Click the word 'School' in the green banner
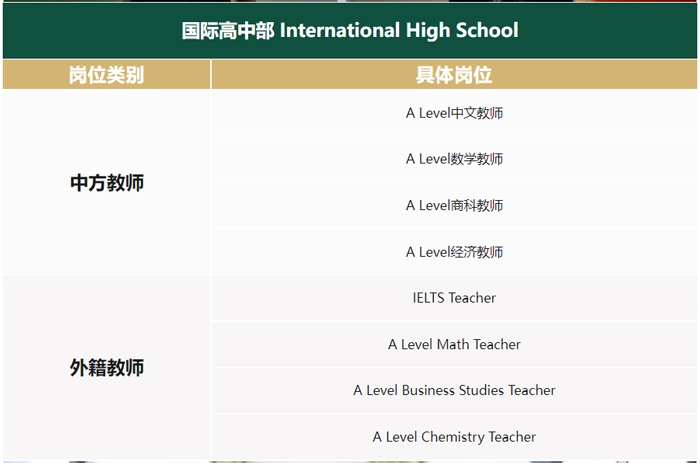Screen dimensions: 700x463 (x=487, y=30)
